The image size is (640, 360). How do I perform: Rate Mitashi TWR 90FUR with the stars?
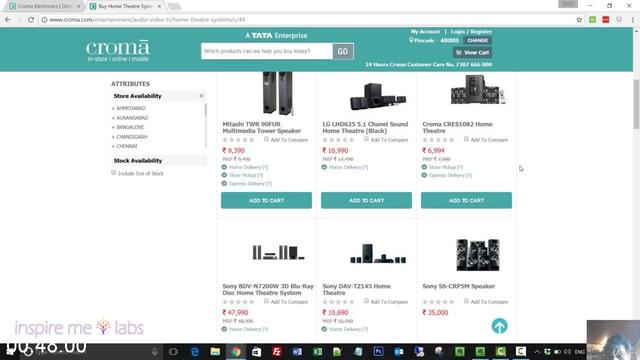[x=238, y=140]
